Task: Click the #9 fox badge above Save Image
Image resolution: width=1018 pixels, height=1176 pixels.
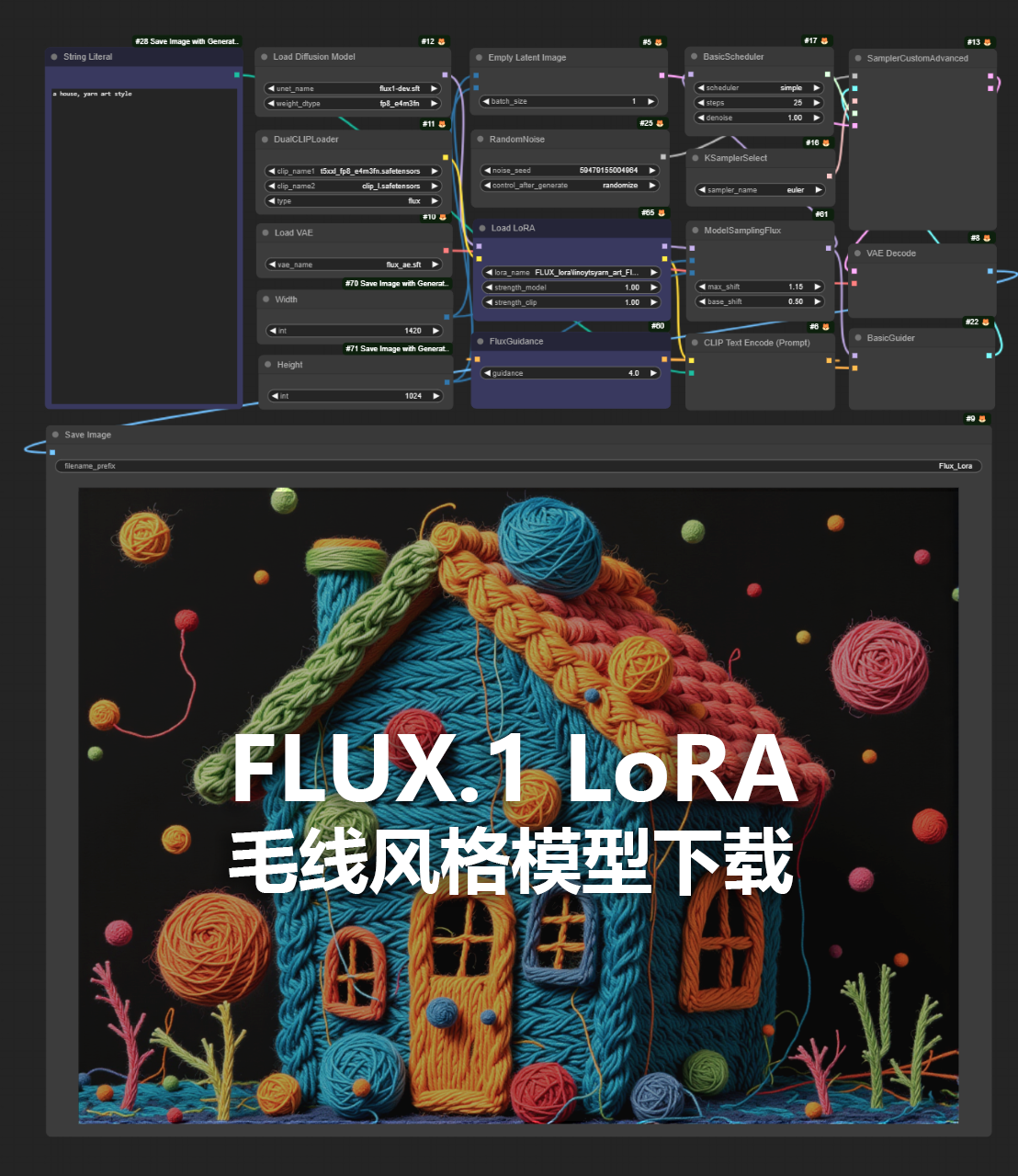Action: [976, 419]
